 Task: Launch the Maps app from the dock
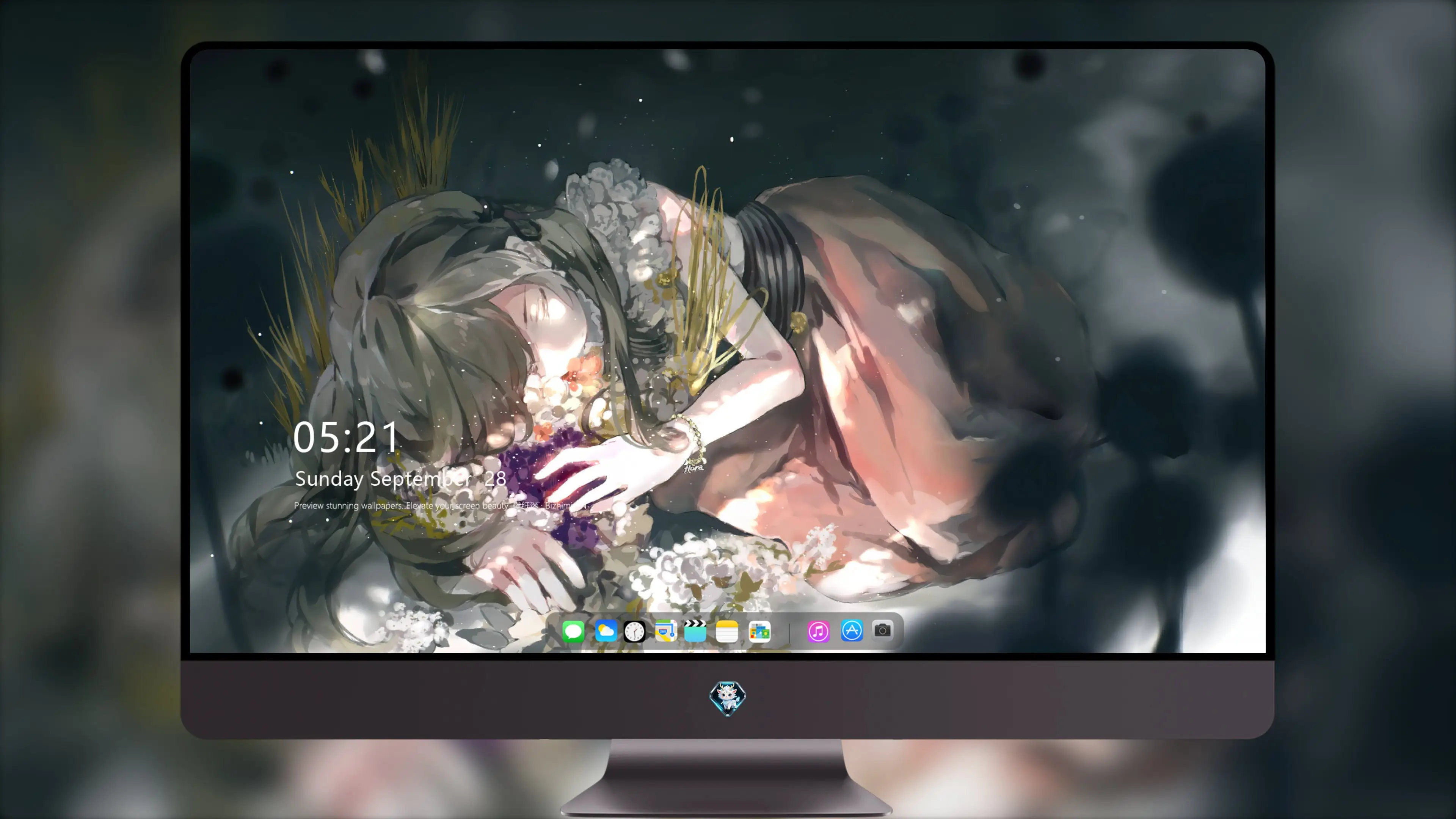665,631
